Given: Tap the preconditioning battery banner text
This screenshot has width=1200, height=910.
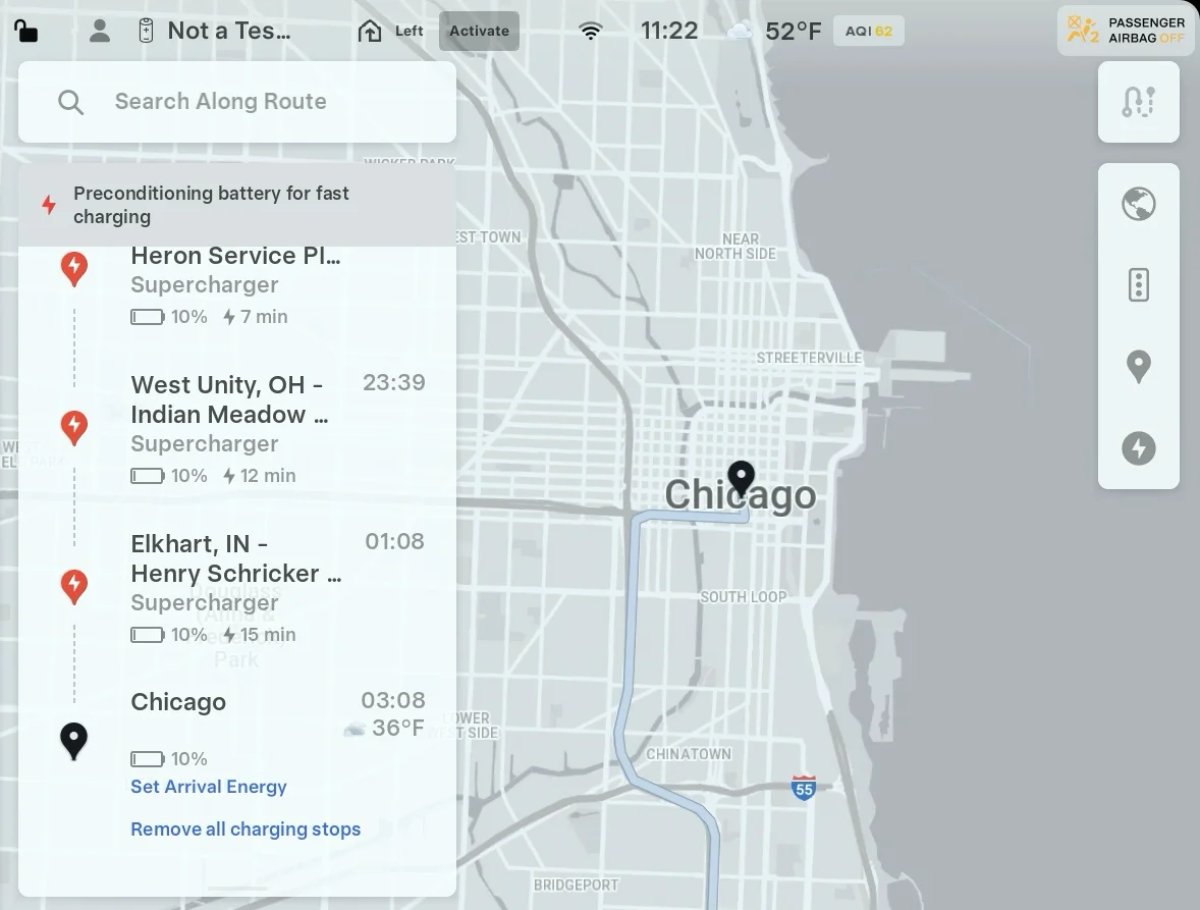Looking at the screenshot, I should (211, 205).
